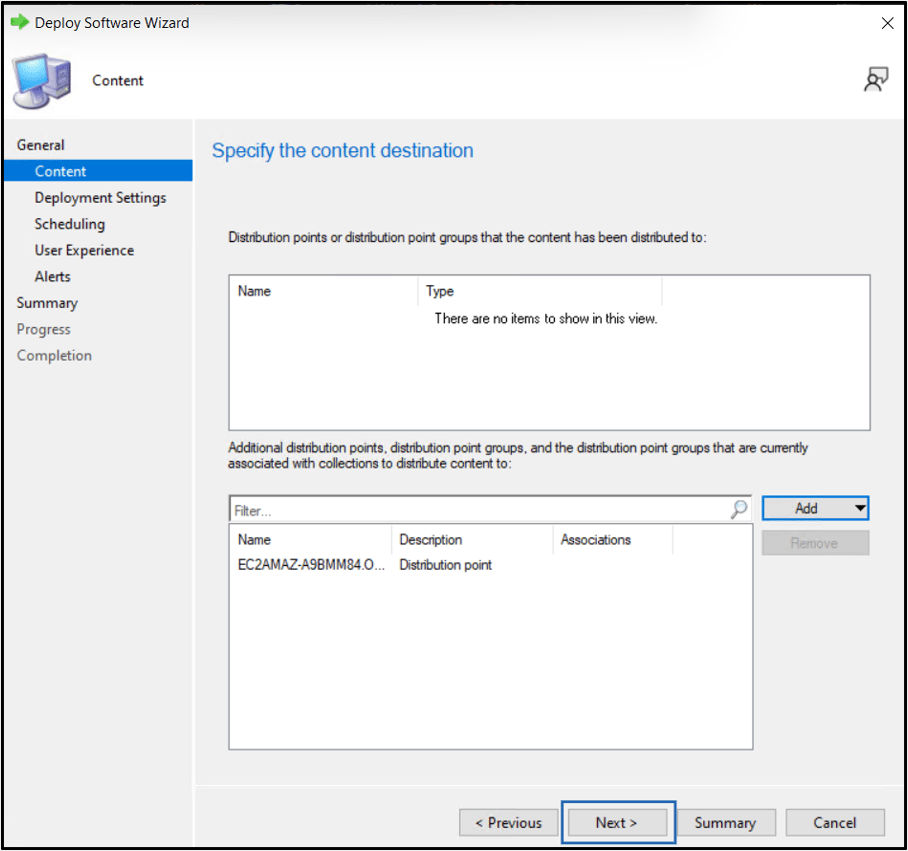Click the computer Content header icon
This screenshot has height=851, width=908.
tap(42, 80)
